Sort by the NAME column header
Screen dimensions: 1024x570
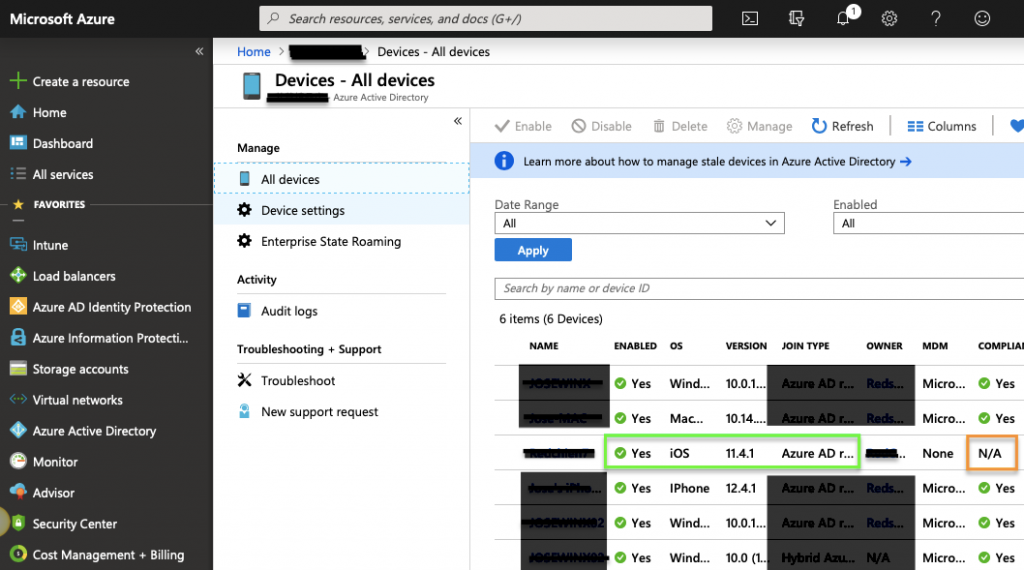pos(543,346)
